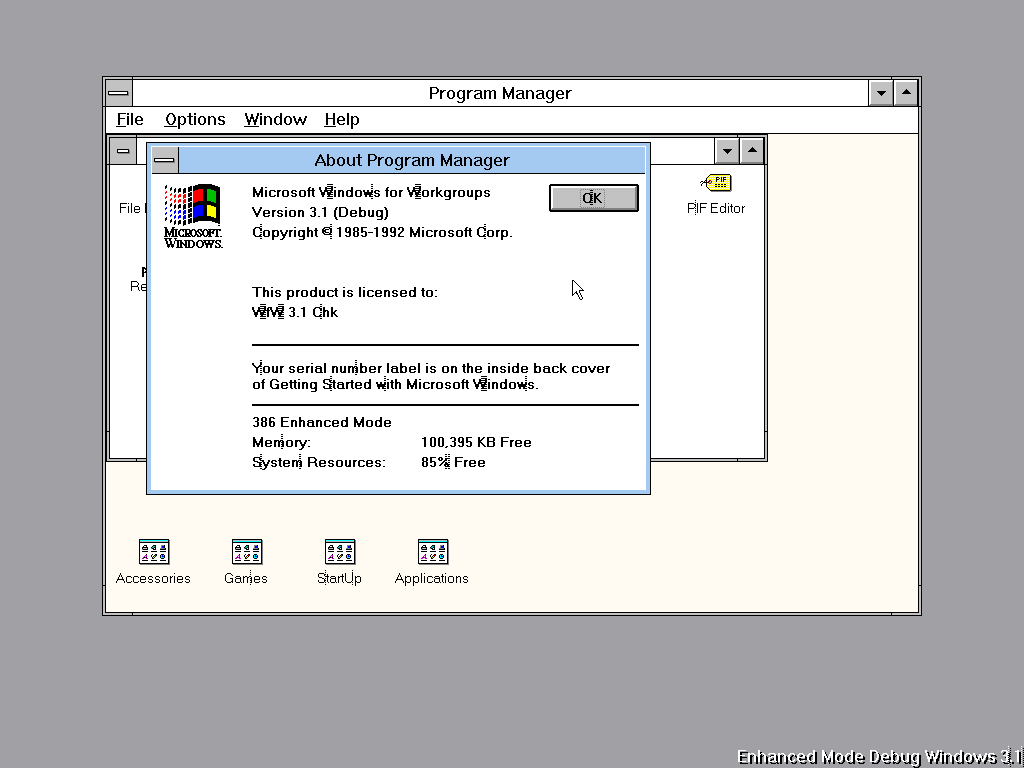The height and width of the screenshot is (768, 1024).
Task: Open the Options menu
Action: [195, 120]
